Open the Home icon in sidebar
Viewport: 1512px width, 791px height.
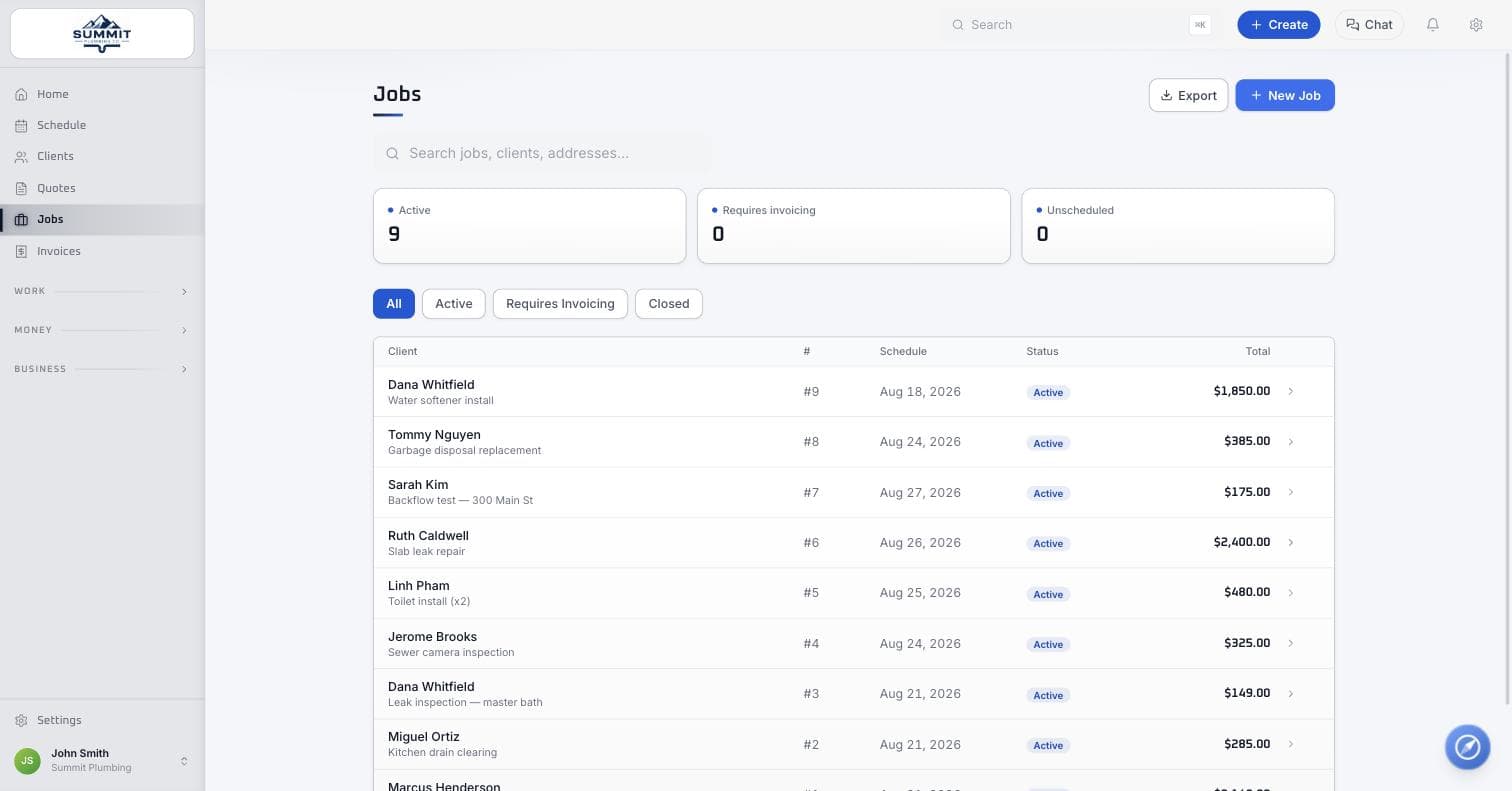point(21,94)
